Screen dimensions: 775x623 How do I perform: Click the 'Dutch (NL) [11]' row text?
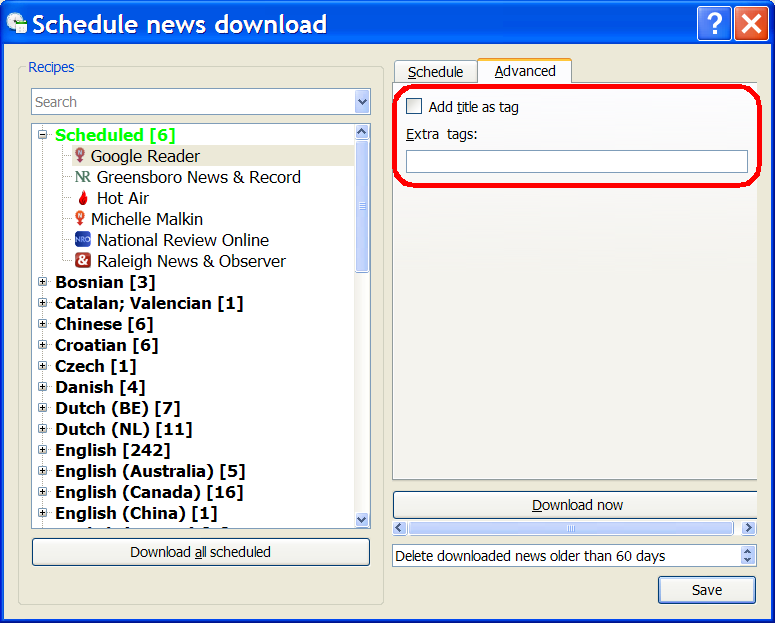(124, 429)
